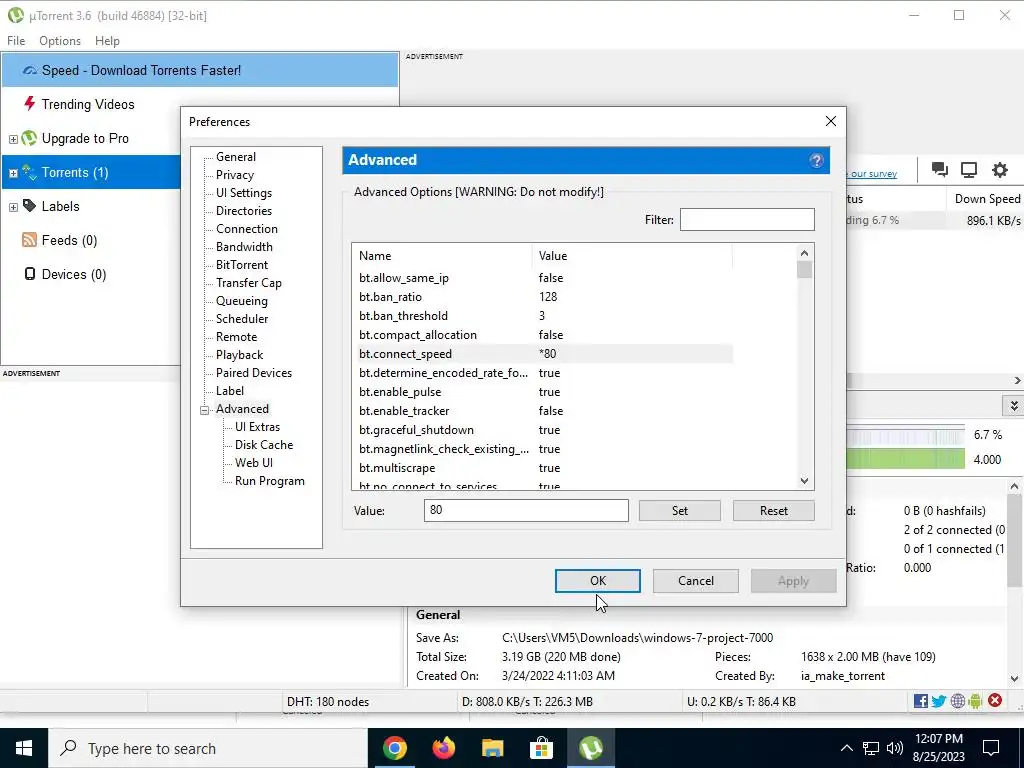Click the Set button
The width and height of the screenshot is (1024, 768).
click(x=680, y=511)
